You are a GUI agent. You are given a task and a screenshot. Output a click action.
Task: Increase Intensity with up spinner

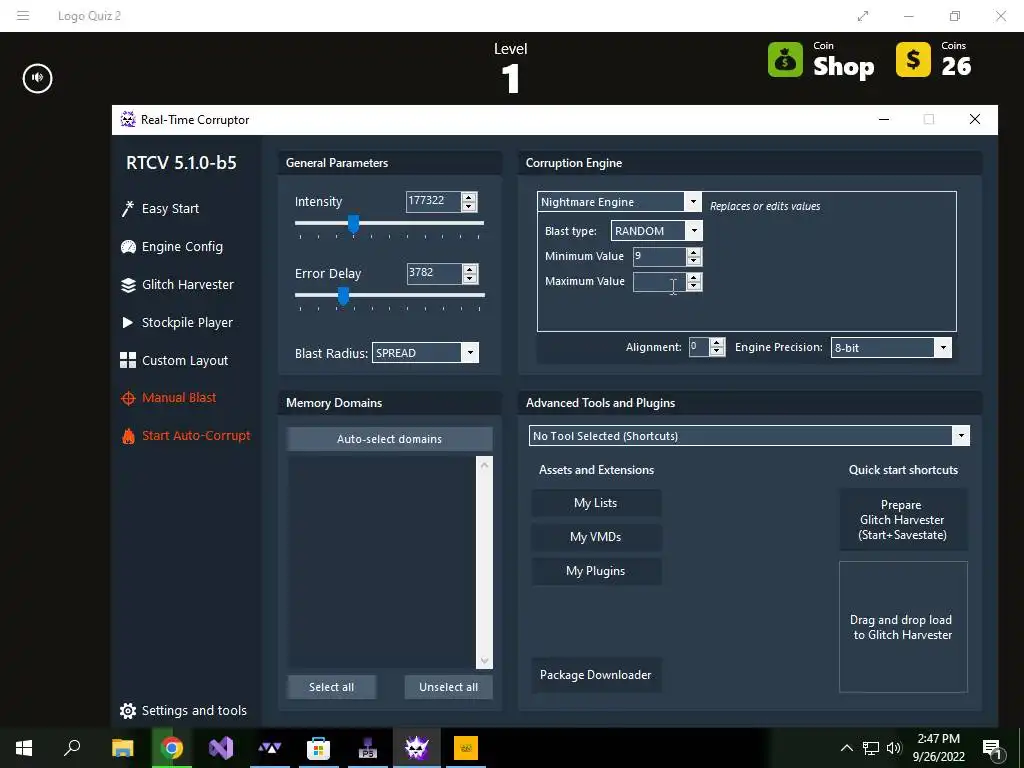coord(469,197)
